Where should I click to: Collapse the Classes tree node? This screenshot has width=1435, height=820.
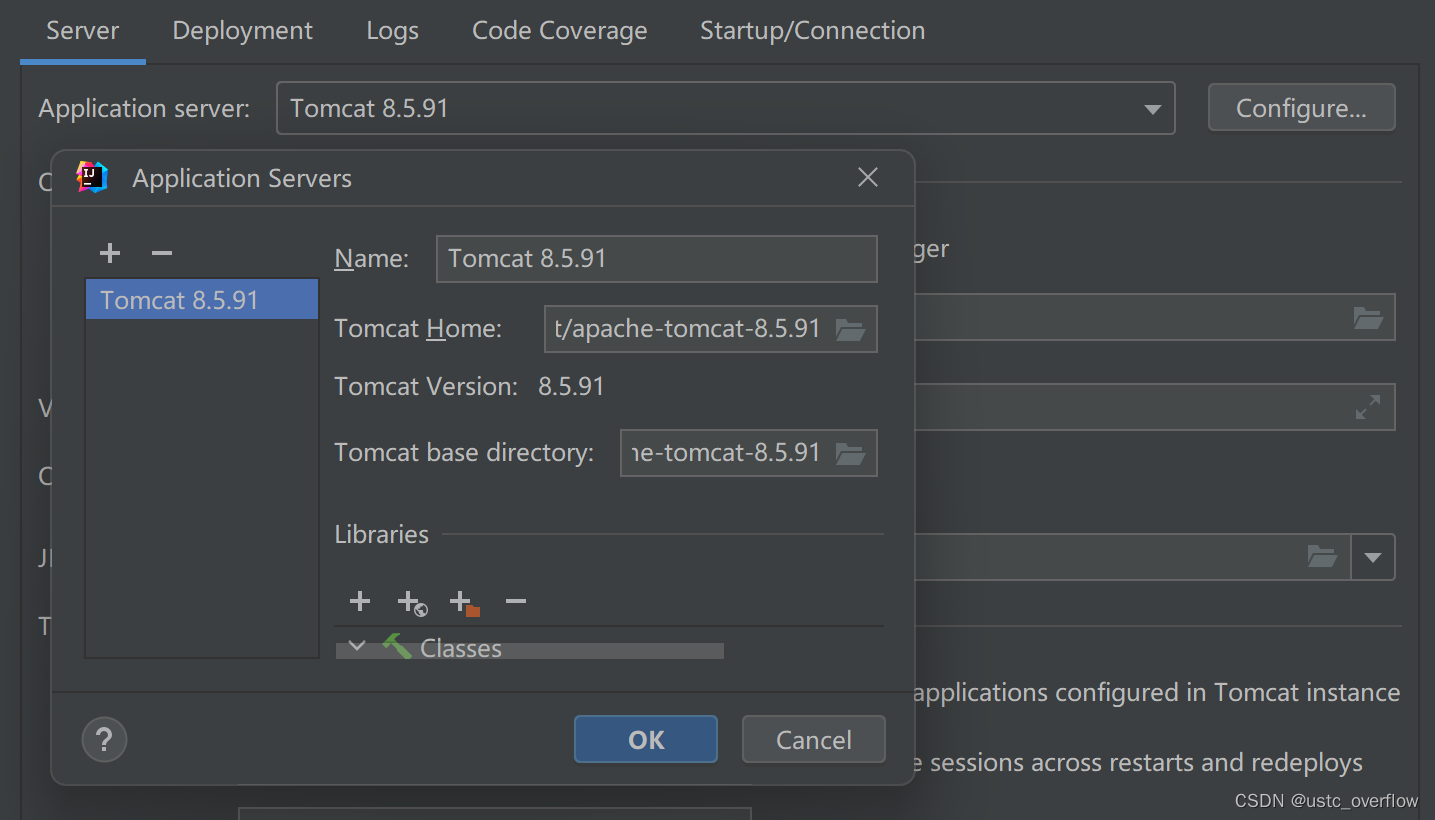pyautogui.click(x=357, y=647)
